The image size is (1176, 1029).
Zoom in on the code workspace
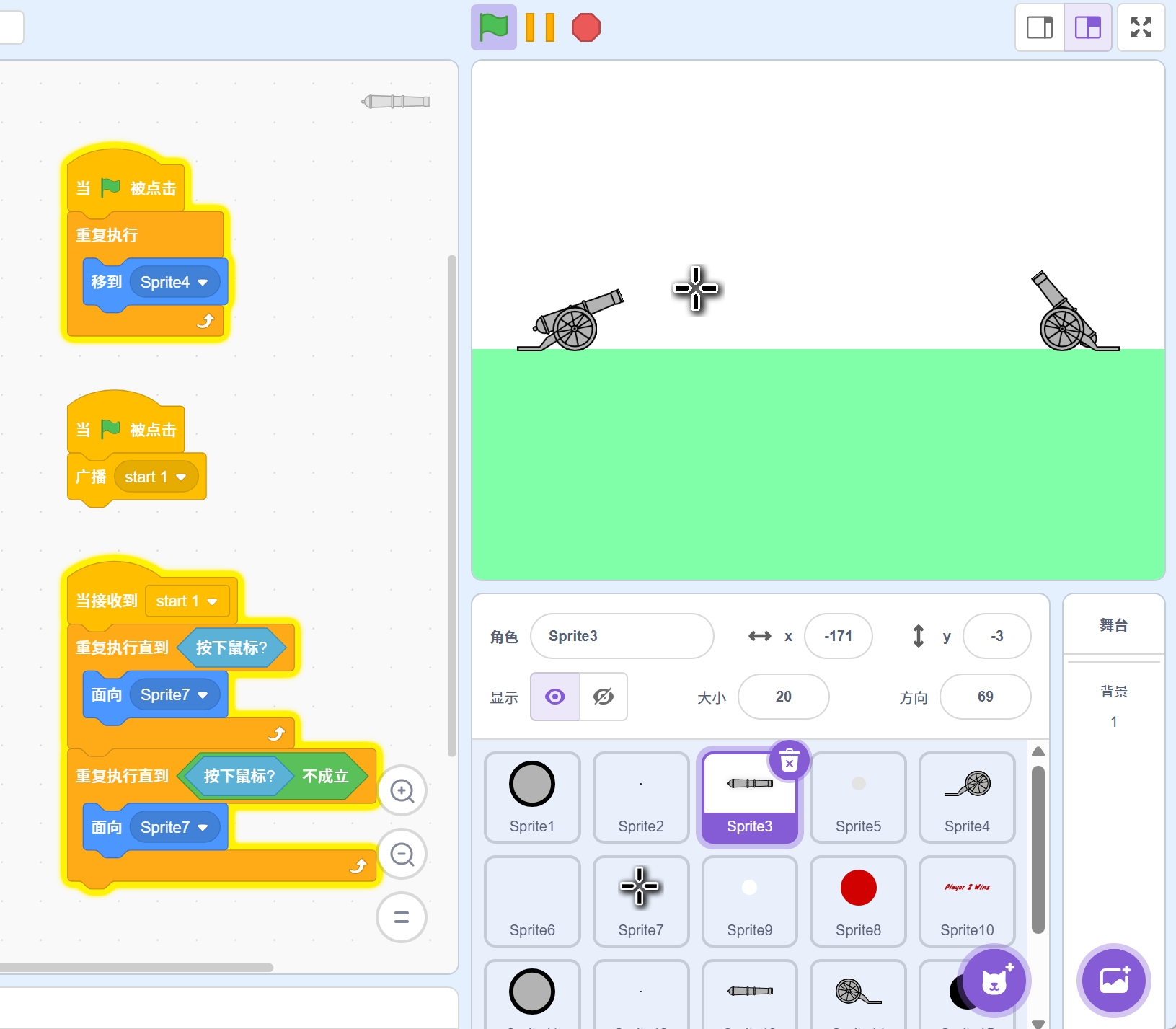click(402, 791)
